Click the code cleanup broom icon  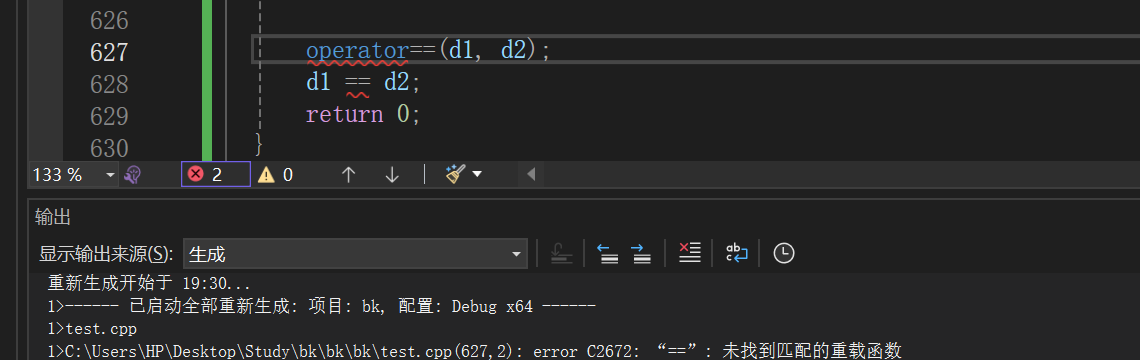[456, 175]
